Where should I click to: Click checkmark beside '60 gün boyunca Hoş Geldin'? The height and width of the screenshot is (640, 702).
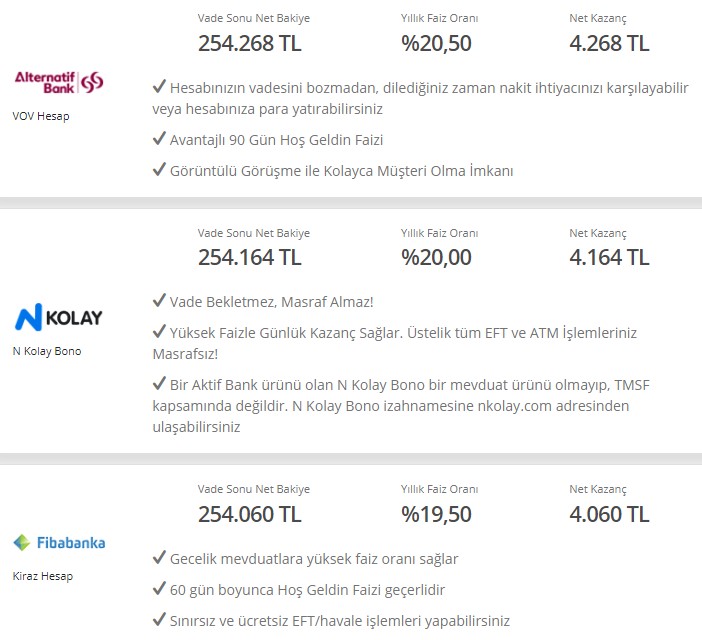pyautogui.click(x=159, y=588)
